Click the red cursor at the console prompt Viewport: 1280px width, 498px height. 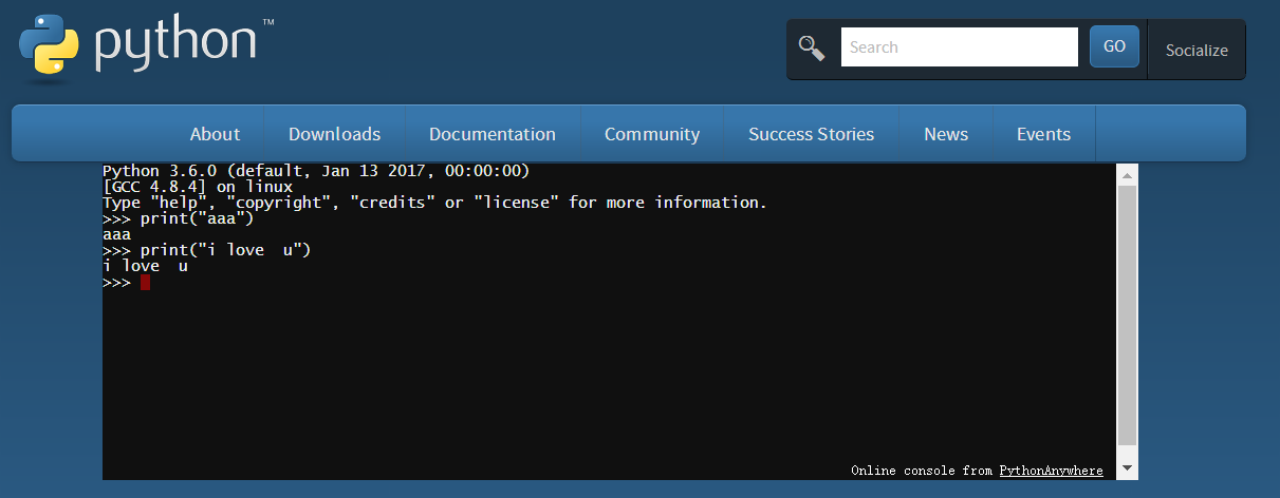click(x=145, y=282)
